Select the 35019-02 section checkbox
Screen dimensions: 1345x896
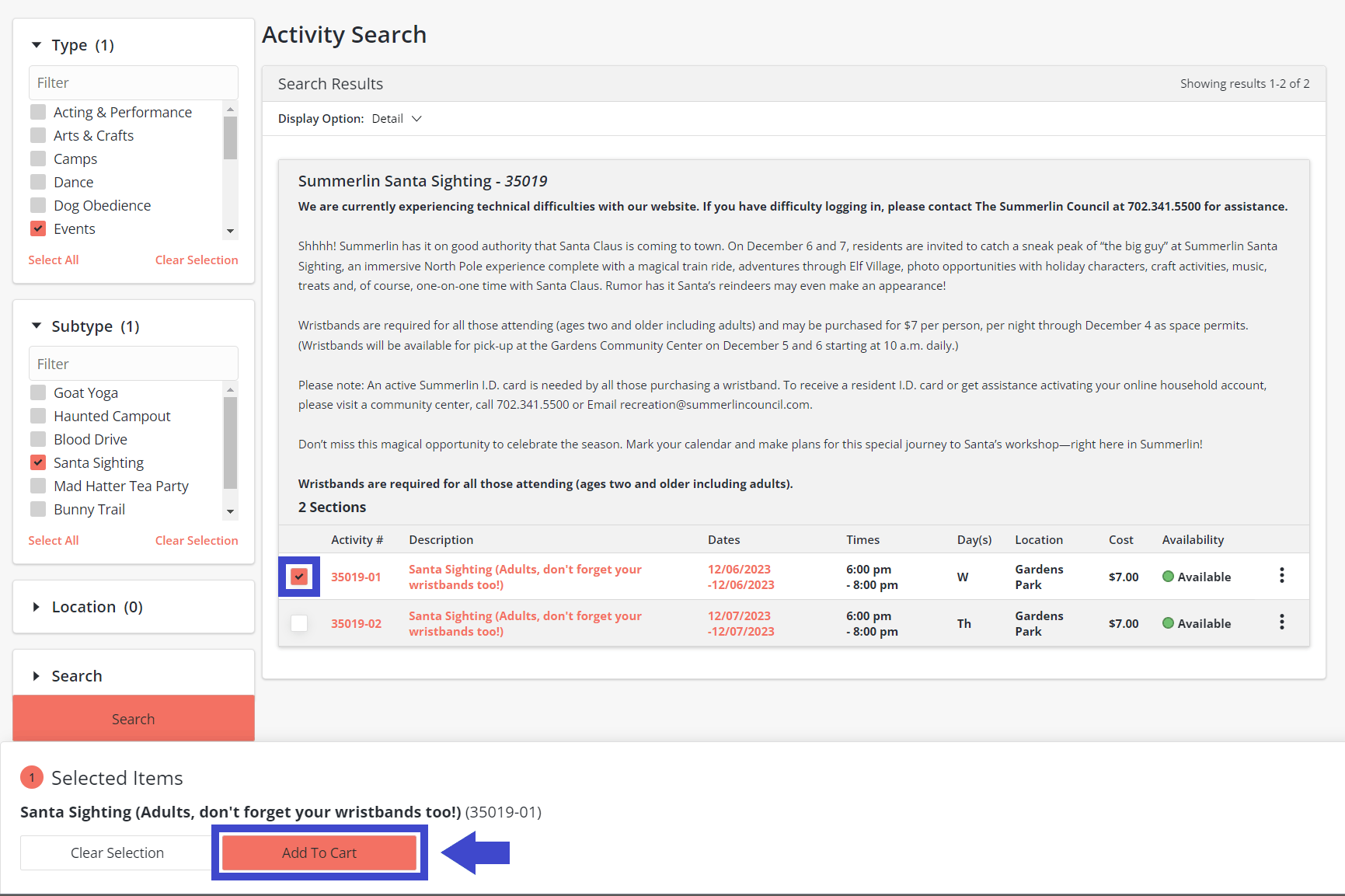[x=299, y=623]
